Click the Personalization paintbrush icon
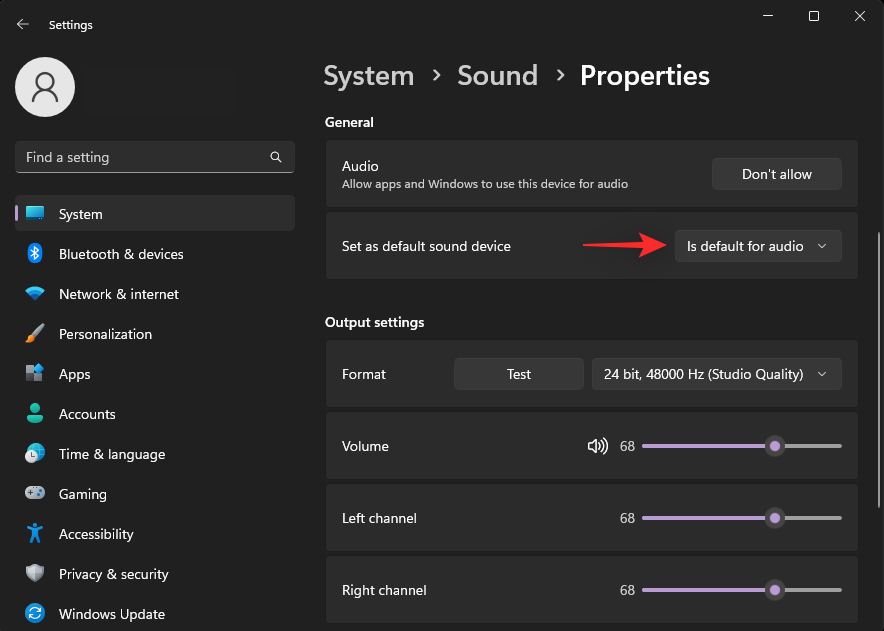 [35, 334]
